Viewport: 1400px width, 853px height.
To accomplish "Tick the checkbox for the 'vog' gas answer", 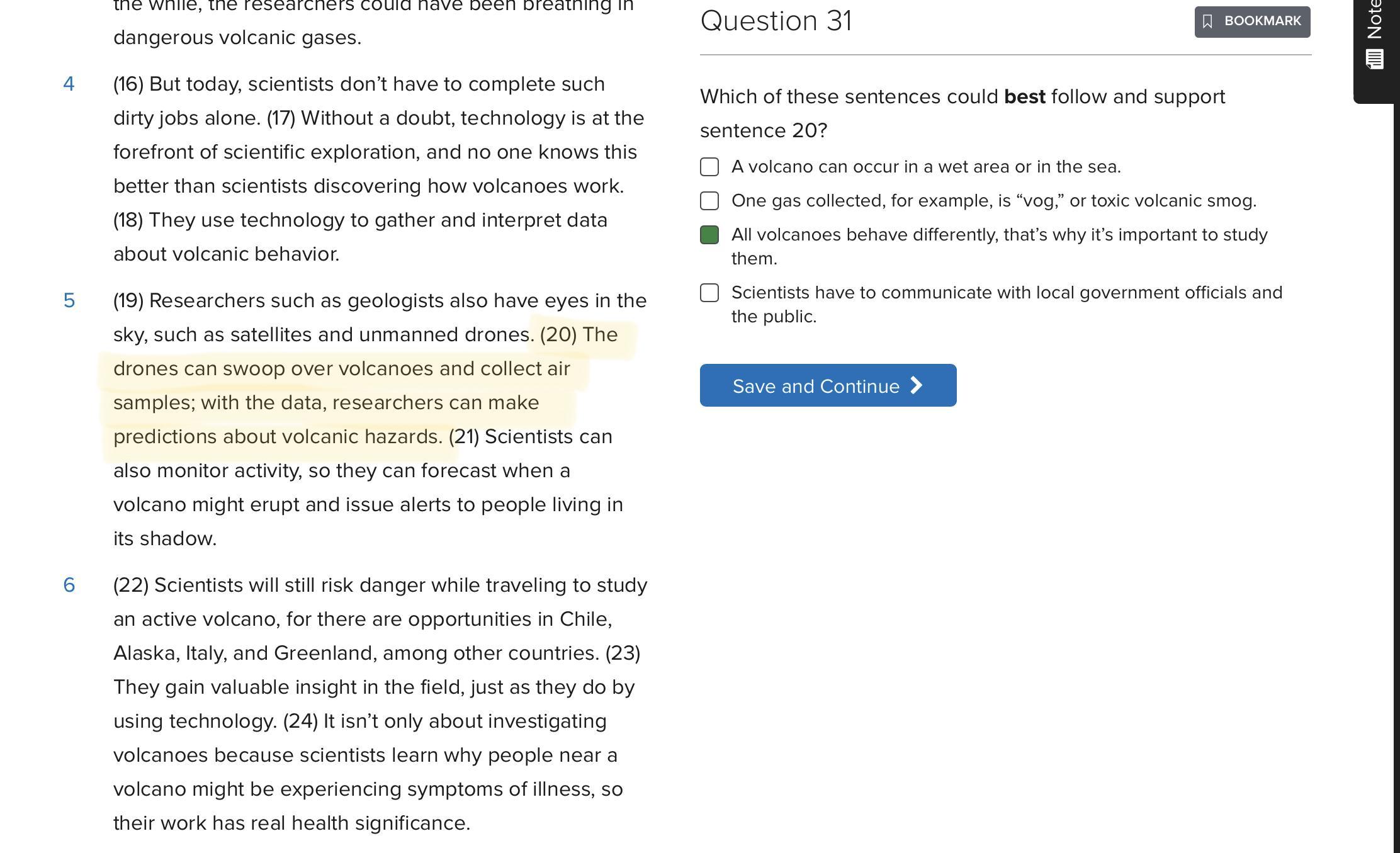I will click(x=709, y=201).
